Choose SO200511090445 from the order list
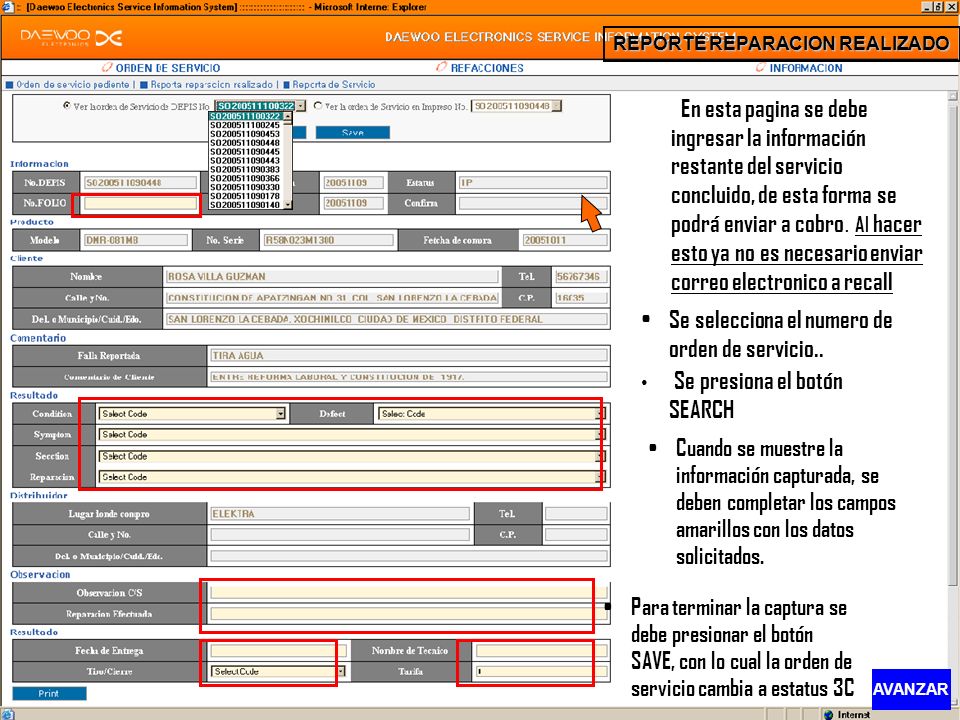This screenshot has height=720, width=960. (x=245, y=151)
